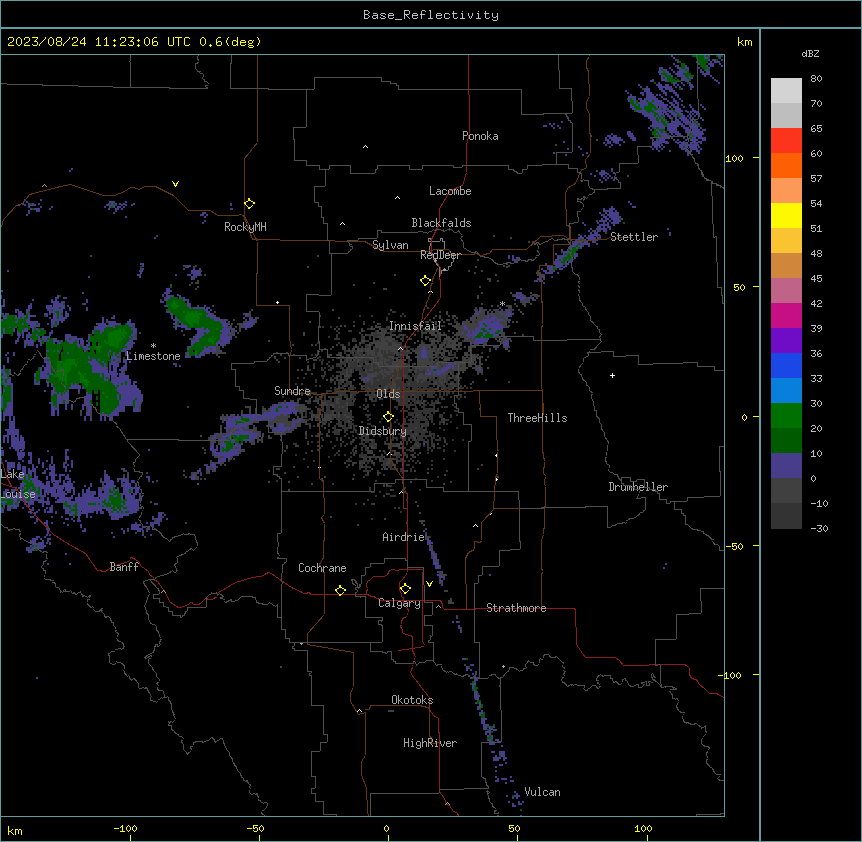Click the Drumheller label
Viewport: 862px width, 842px height.
click(x=638, y=487)
